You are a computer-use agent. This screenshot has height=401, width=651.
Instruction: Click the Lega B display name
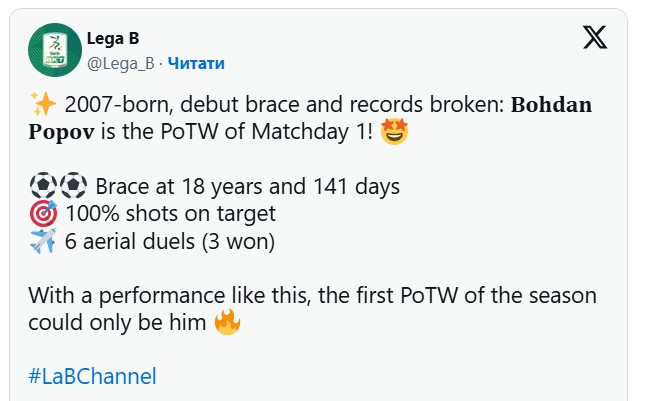point(113,39)
